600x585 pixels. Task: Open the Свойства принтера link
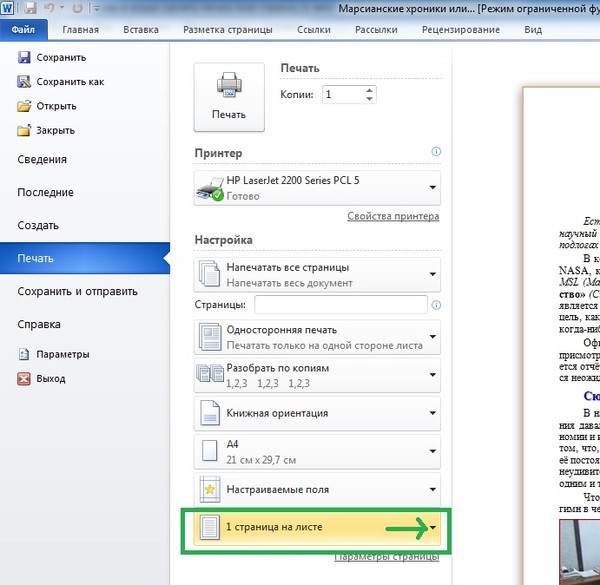(x=393, y=216)
